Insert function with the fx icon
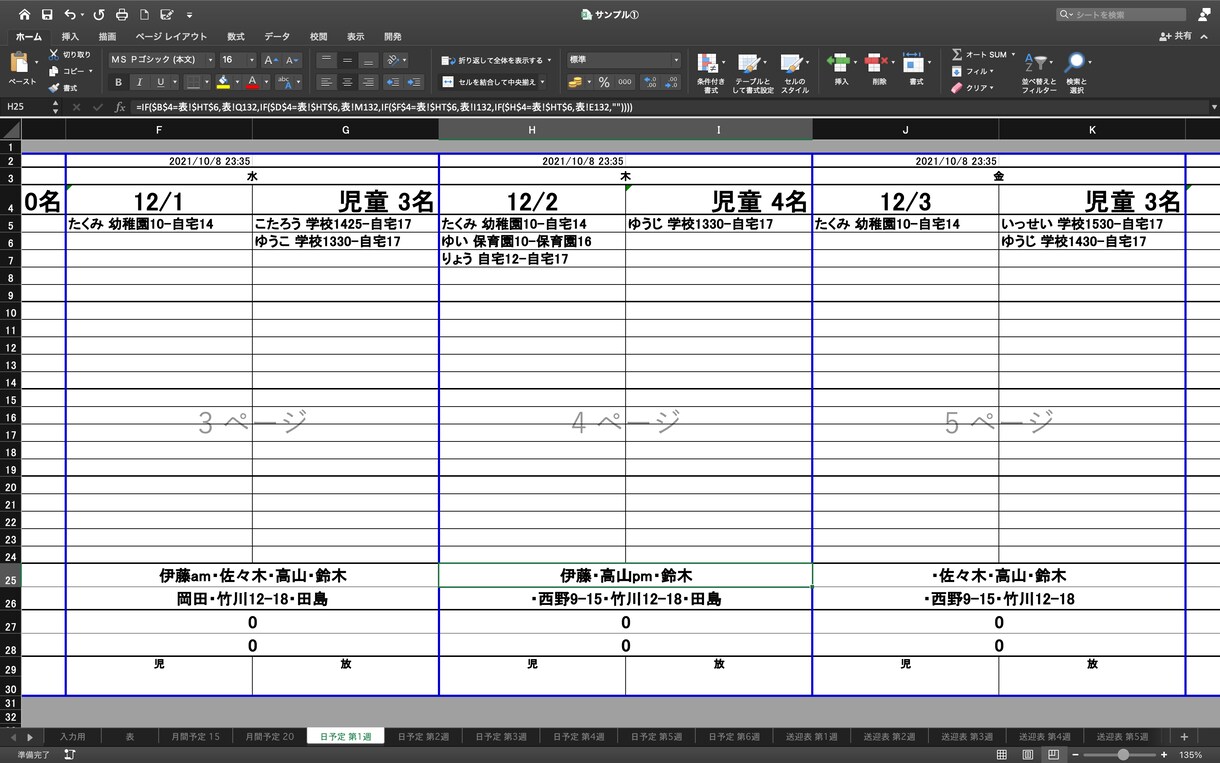 pyautogui.click(x=120, y=107)
